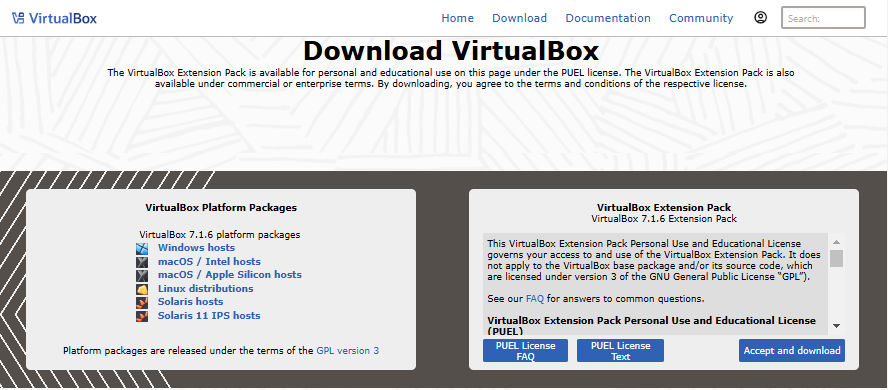Go to the Home menu item

click(x=458, y=18)
